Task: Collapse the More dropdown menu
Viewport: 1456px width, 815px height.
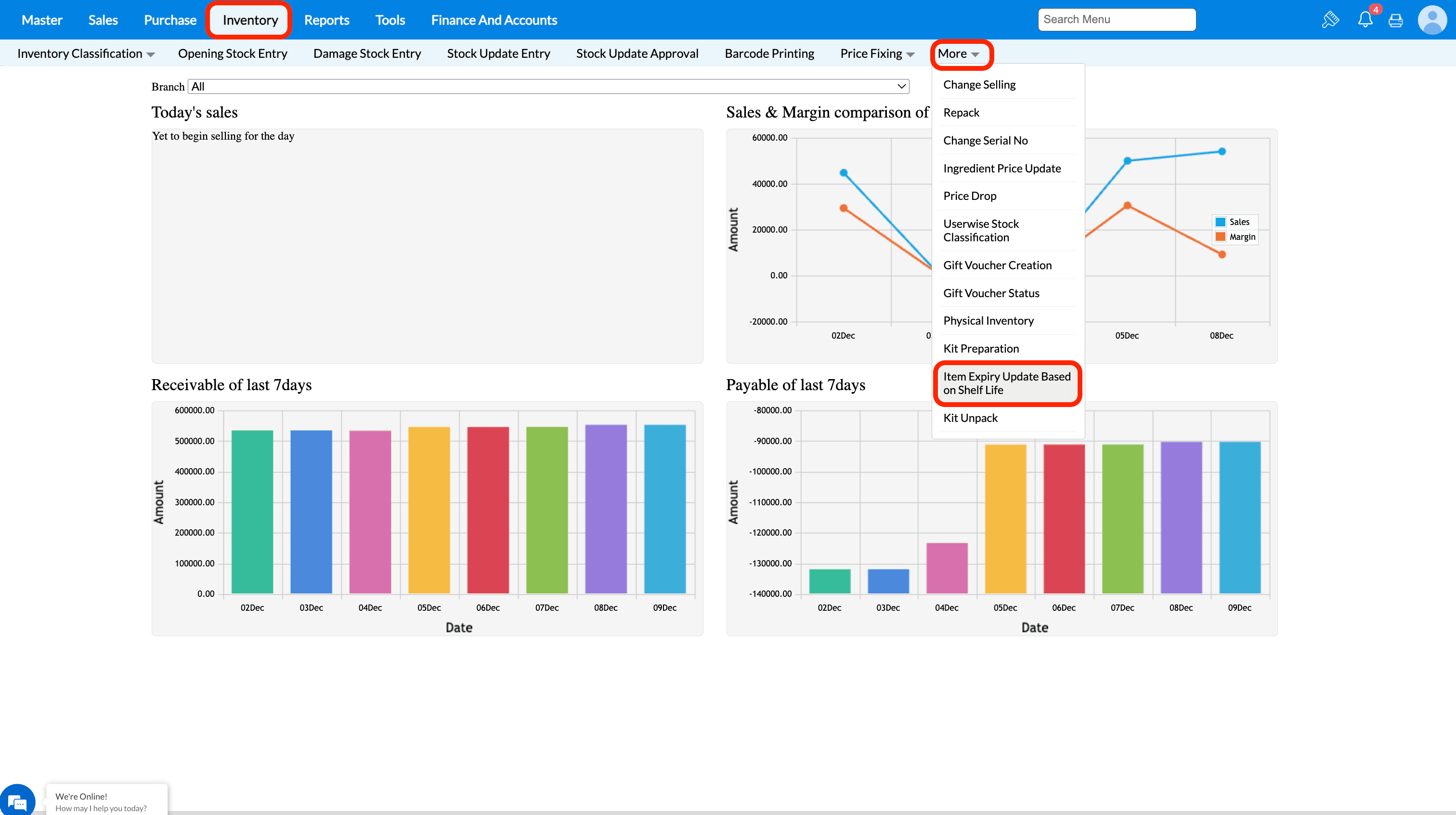Action: (x=958, y=54)
